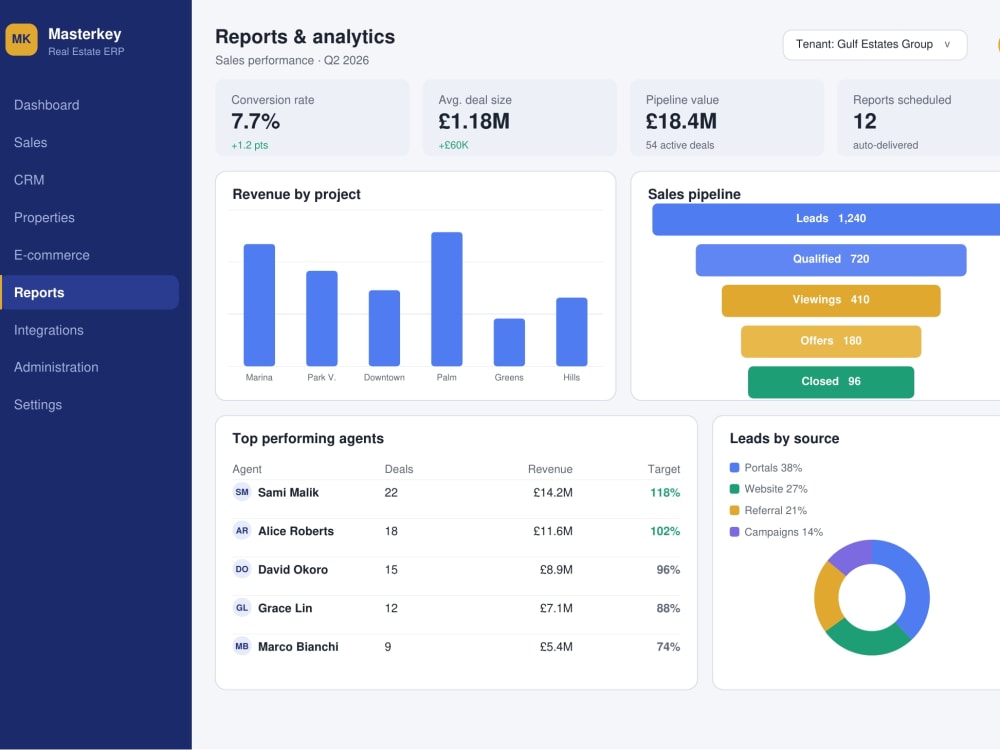Click the purple Campaigns legend swatch
The width and height of the screenshot is (1000, 750).
(734, 532)
